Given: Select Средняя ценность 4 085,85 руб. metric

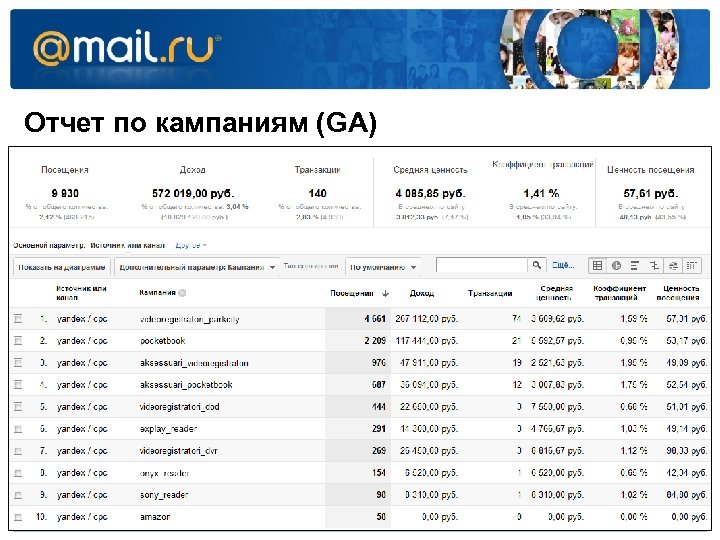Looking at the screenshot, I should 430,192.
